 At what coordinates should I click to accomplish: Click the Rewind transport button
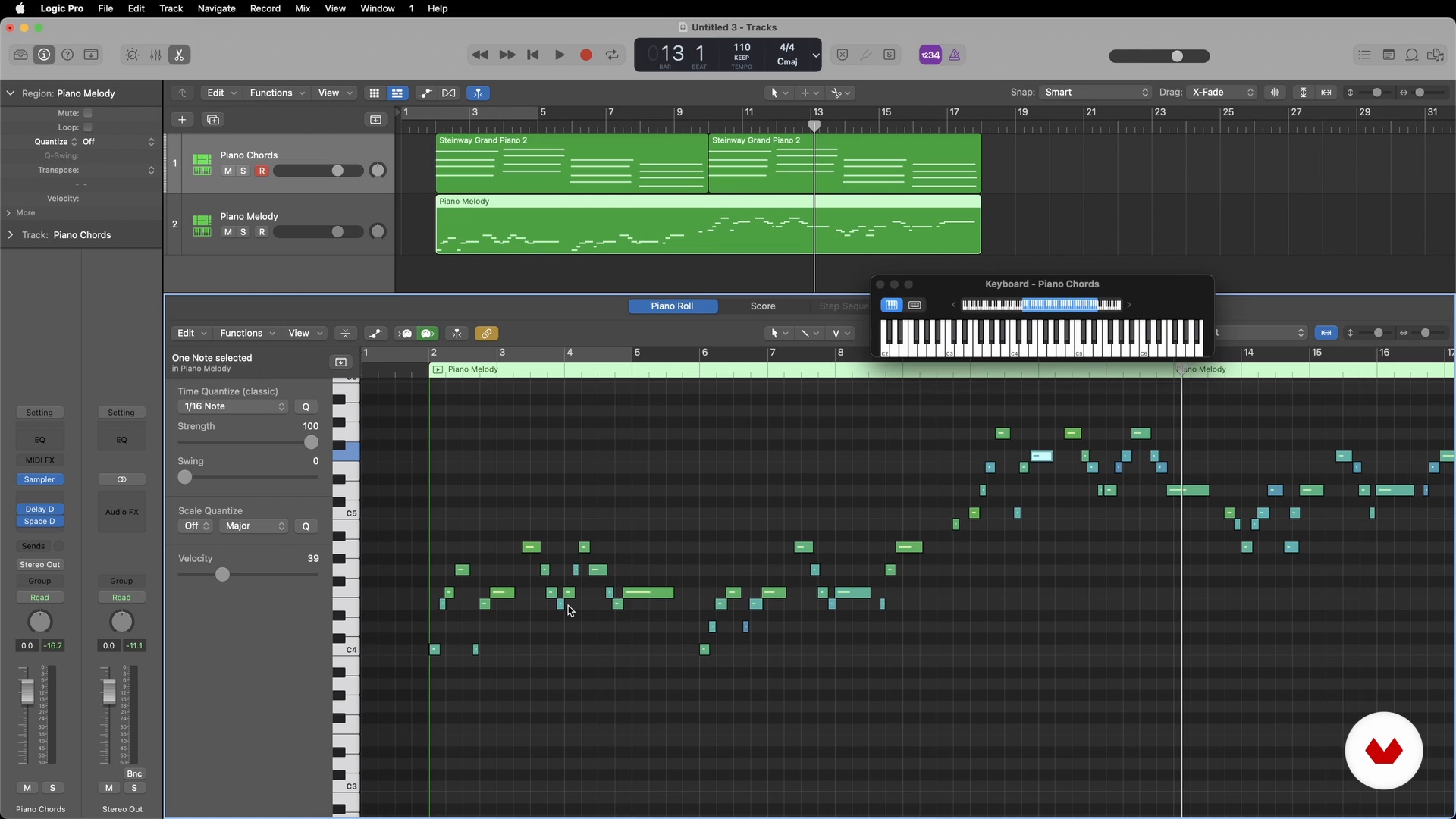pos(479,55)
